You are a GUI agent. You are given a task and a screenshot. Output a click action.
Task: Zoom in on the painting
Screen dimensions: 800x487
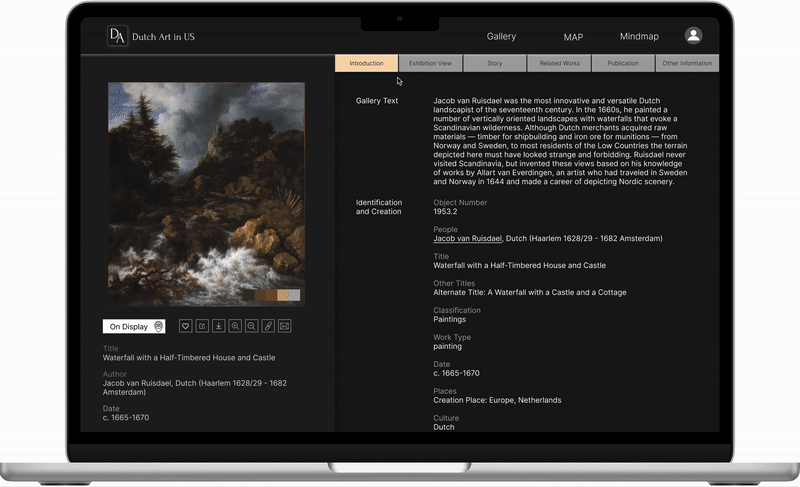point(235,326)
